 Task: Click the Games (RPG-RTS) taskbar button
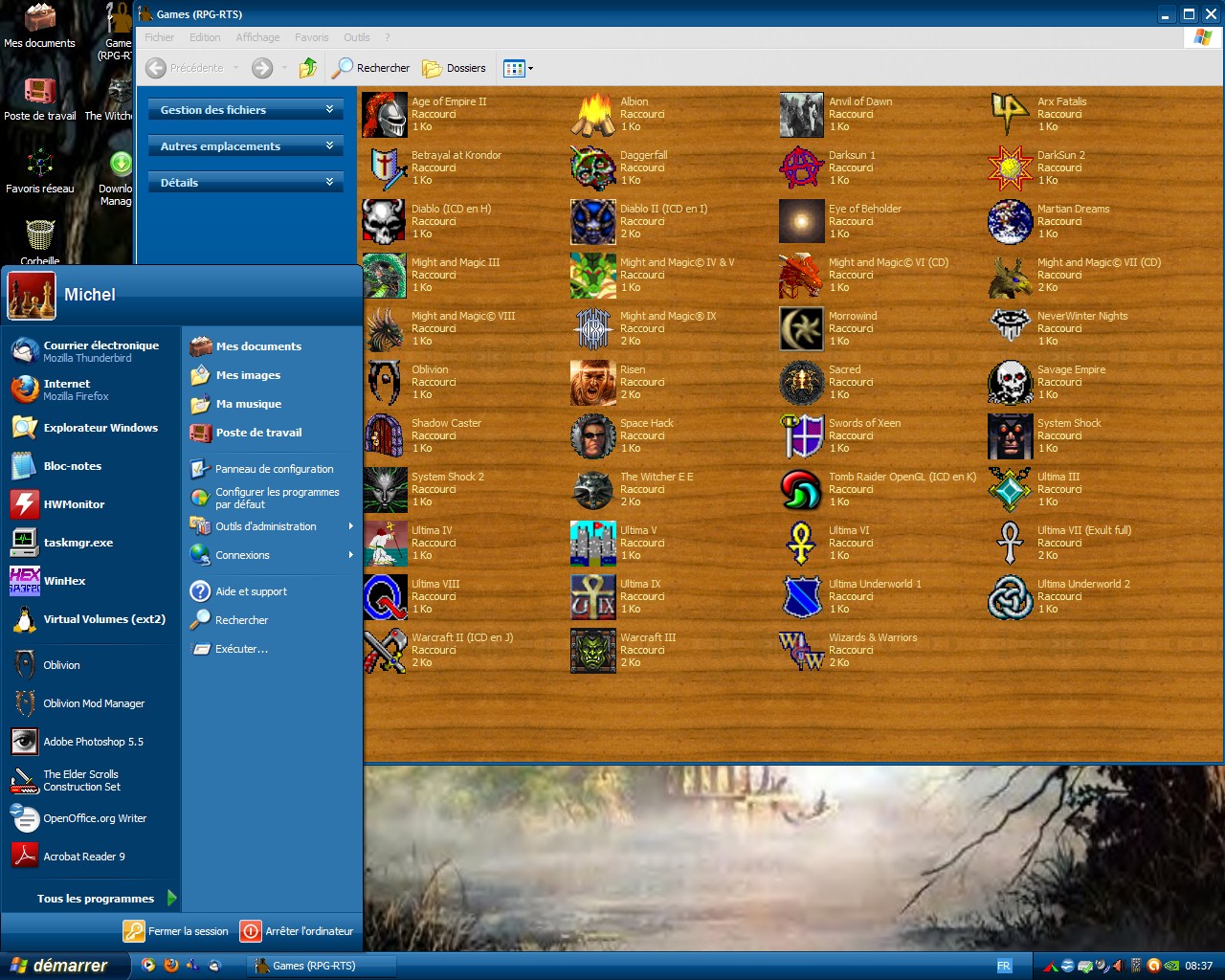pos(321,966)
